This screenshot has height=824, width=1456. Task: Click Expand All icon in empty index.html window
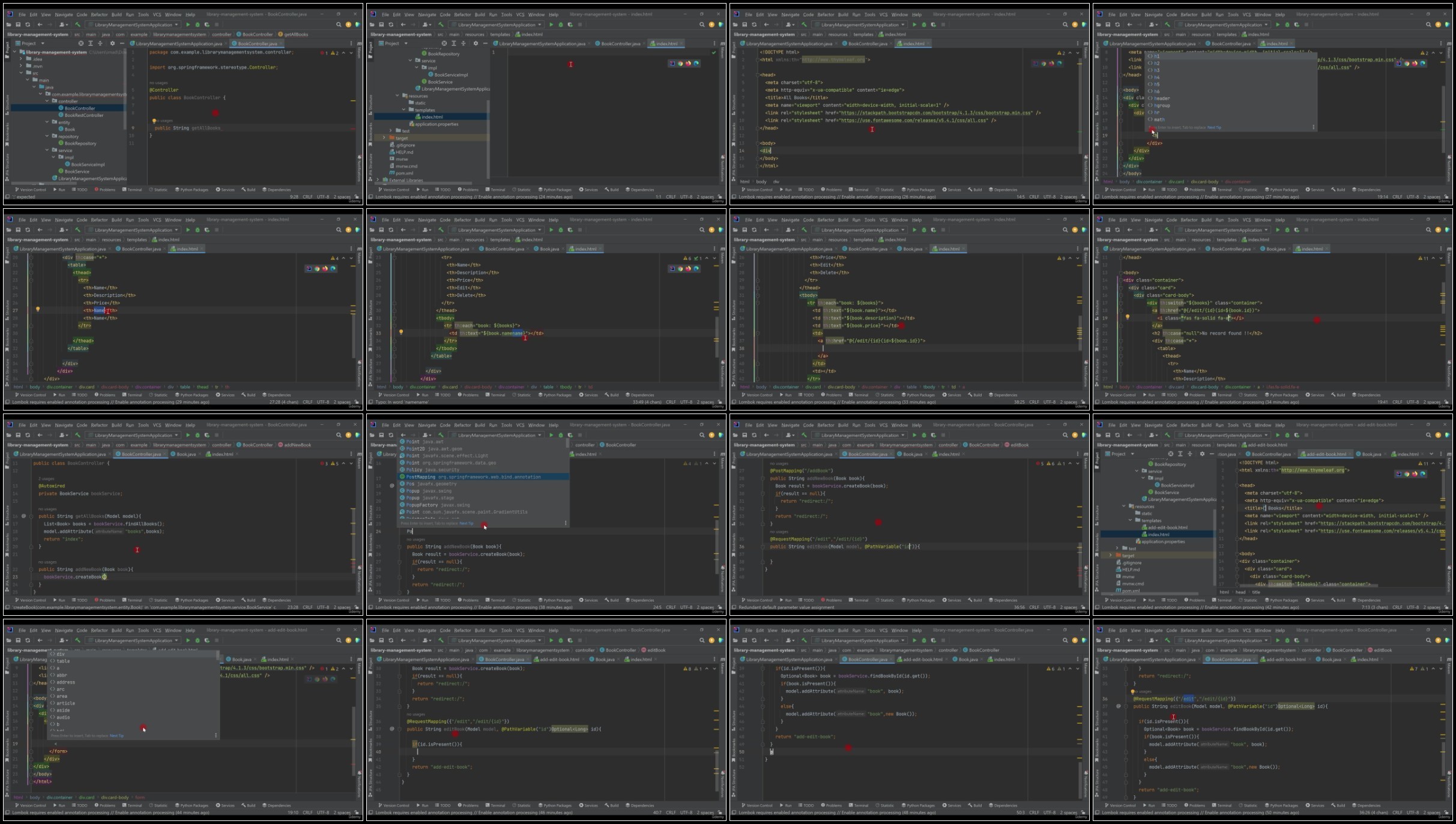[453, 43]
